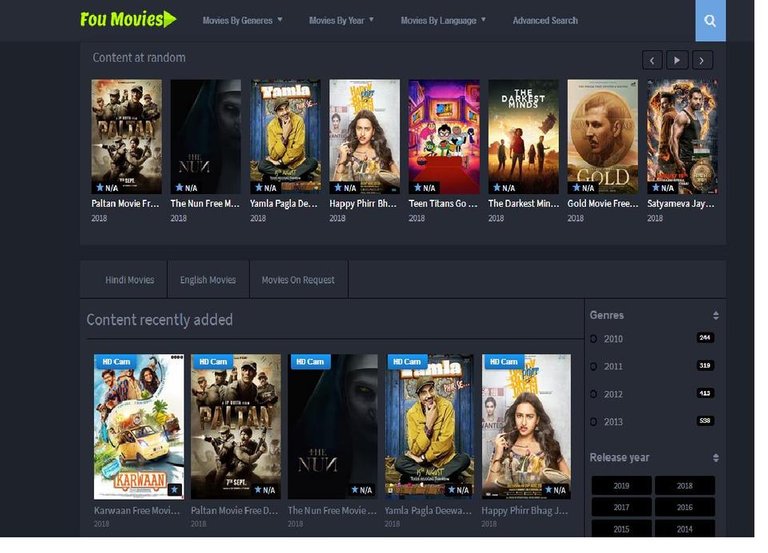Switch to Hindi Movies tab
Viewport: 768px width, 553px height.
click(x=130, y=280)
